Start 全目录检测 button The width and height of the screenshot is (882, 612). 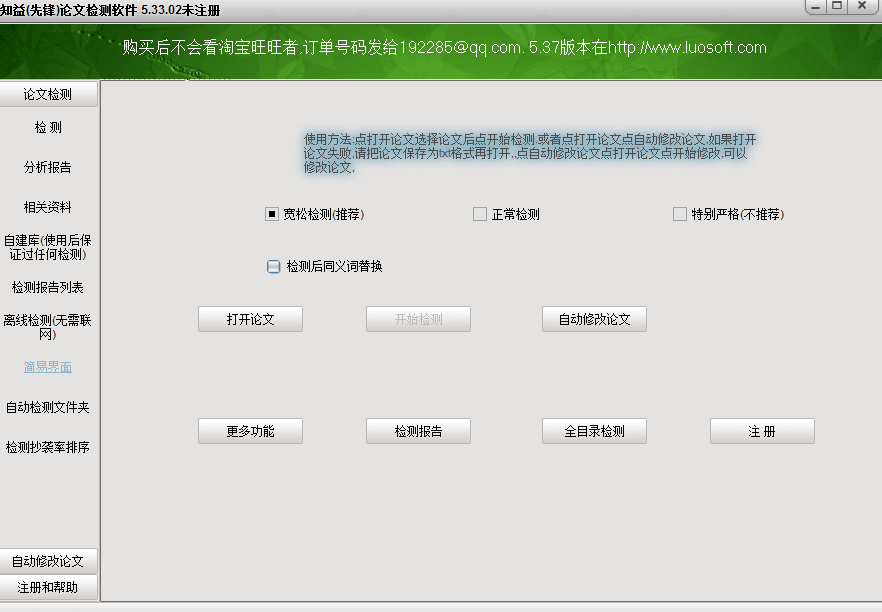coord(594,431)
